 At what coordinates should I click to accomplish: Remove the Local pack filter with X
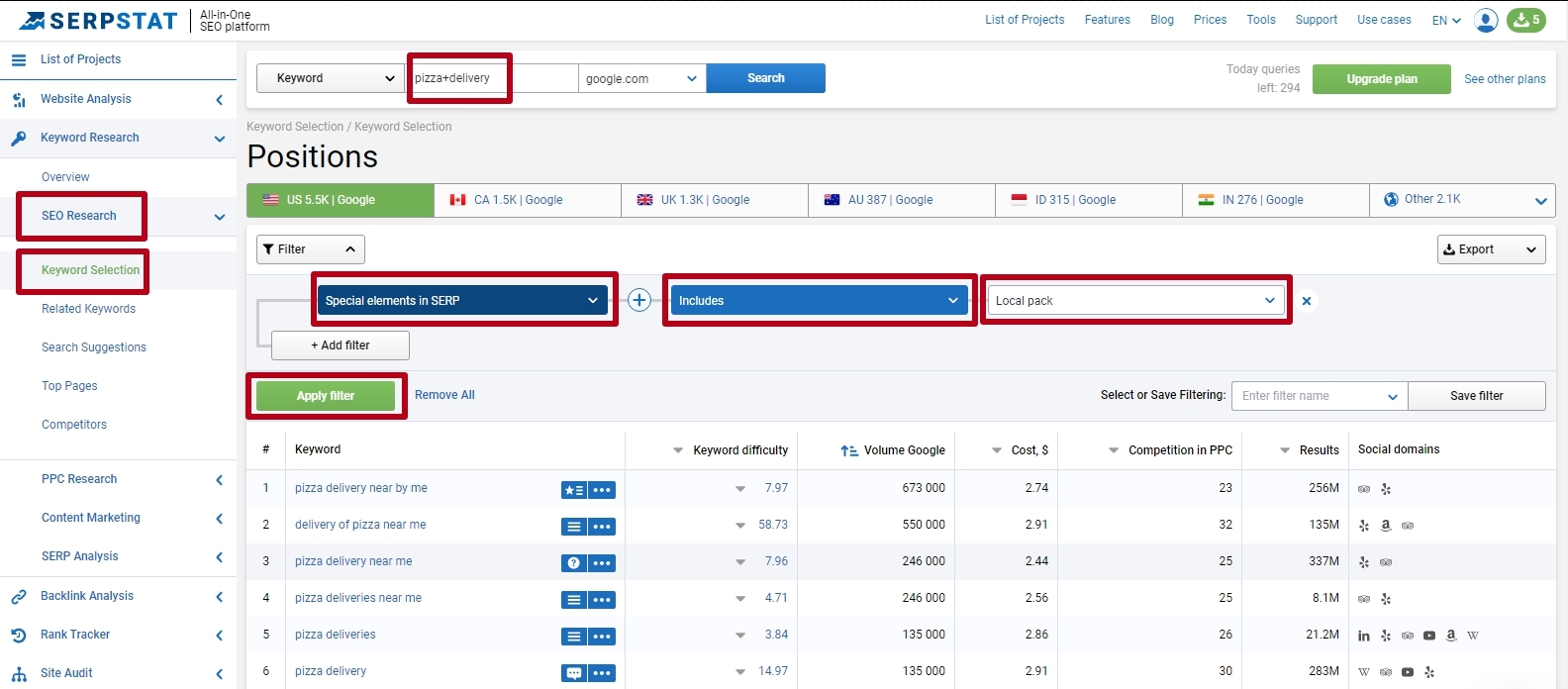(1307, 301)
